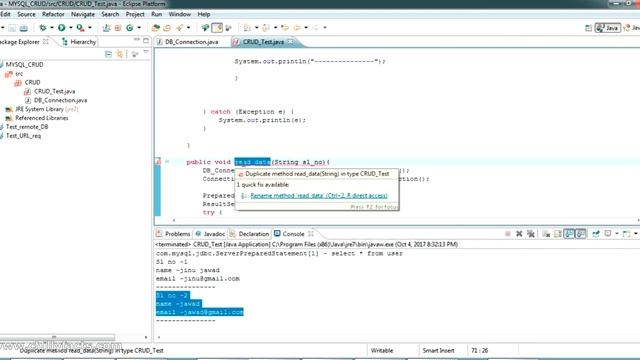Click Remove All Terminated Launches icon

pyautogui.click(x=531, y=234)
